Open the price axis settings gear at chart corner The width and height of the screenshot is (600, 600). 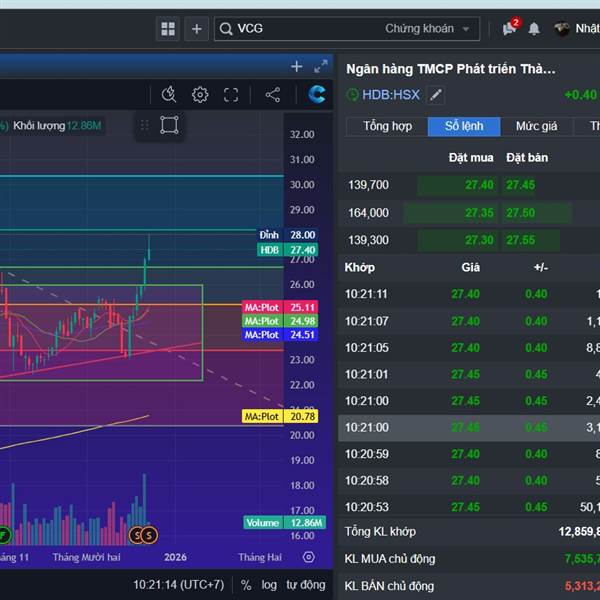[308, 557]
